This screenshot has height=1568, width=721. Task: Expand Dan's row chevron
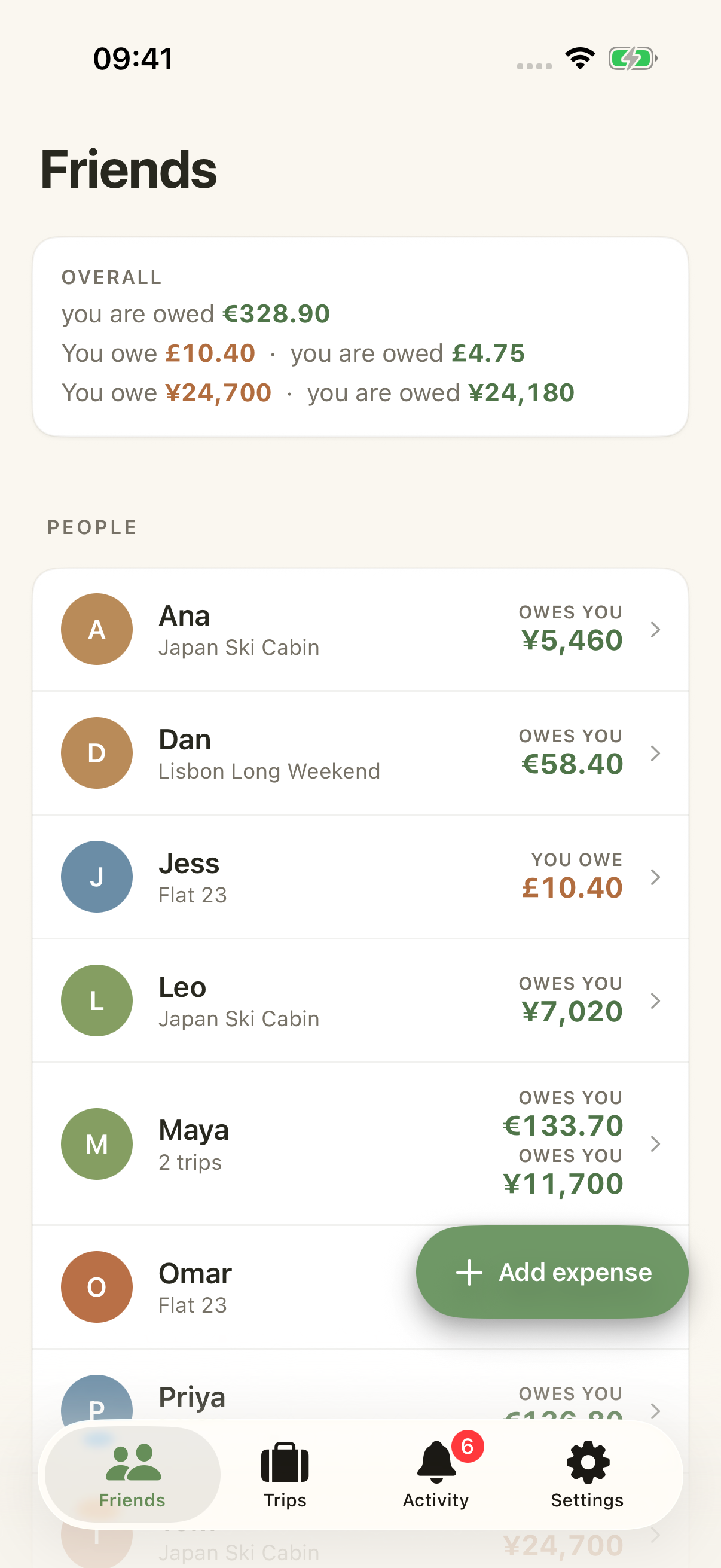[x=655, y=753]
